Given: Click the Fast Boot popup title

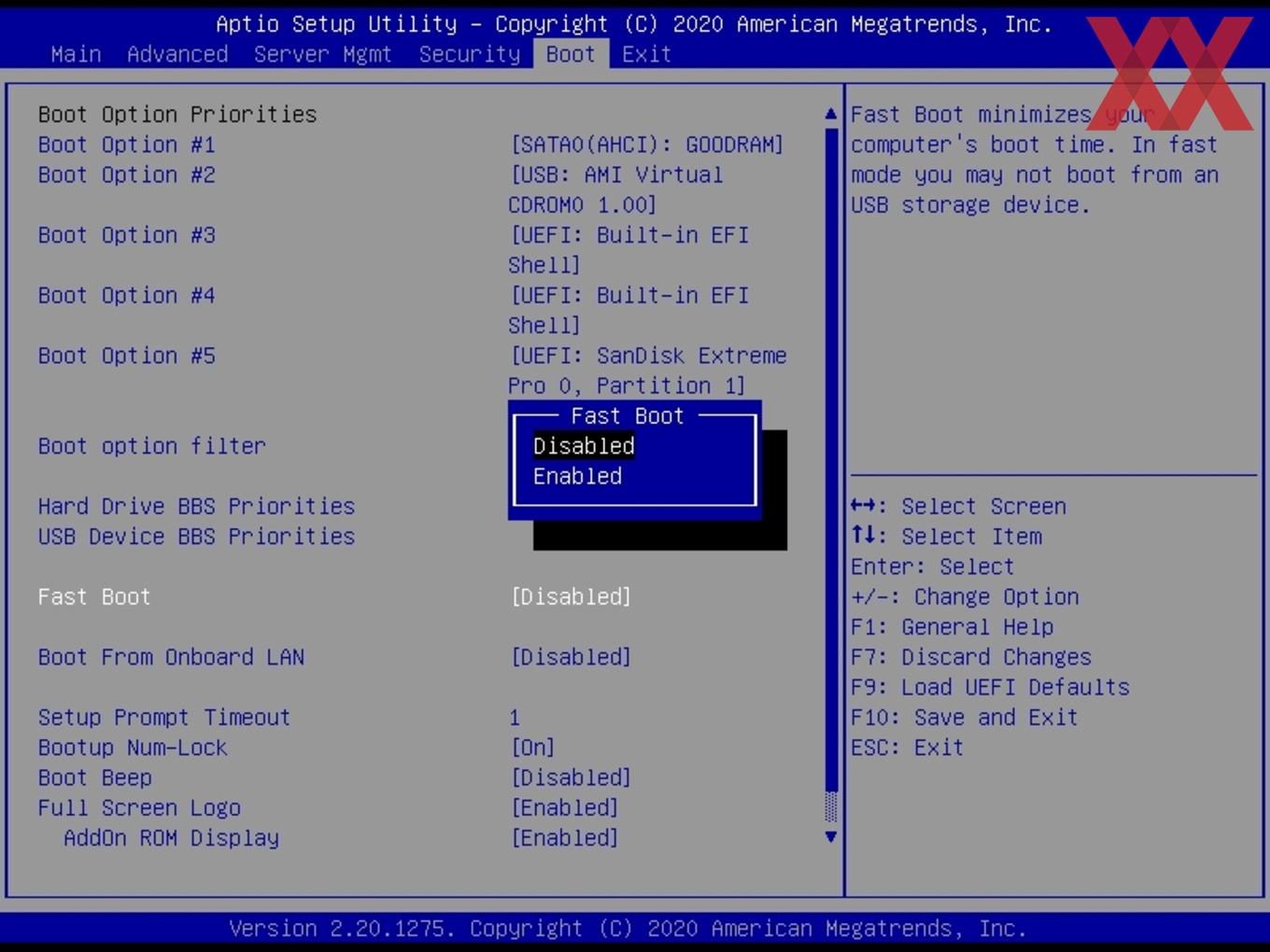Looking at the screenshot, I should coord(628,416).
